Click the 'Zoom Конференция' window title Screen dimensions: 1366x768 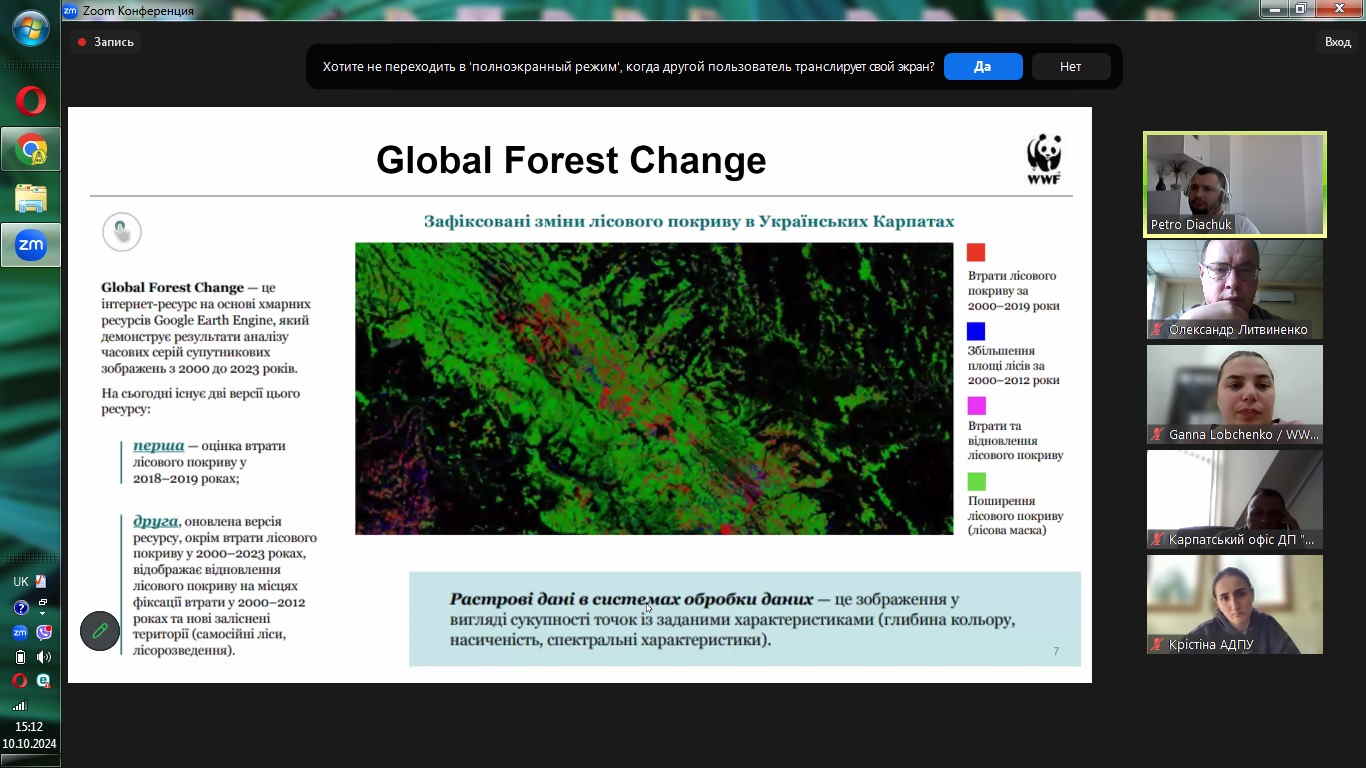click(x=139, y=11)
